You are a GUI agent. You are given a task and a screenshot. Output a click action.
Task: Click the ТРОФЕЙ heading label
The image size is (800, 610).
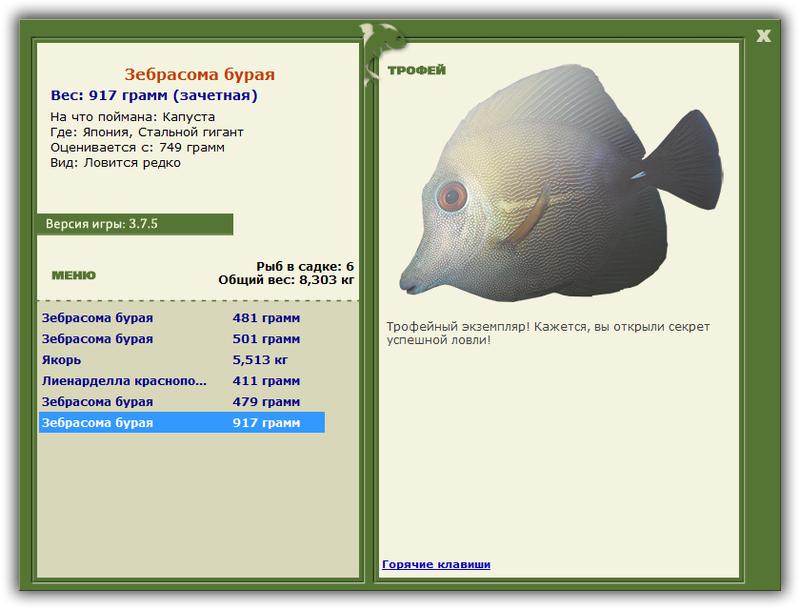pyautogui.click(x=416, y=70)
